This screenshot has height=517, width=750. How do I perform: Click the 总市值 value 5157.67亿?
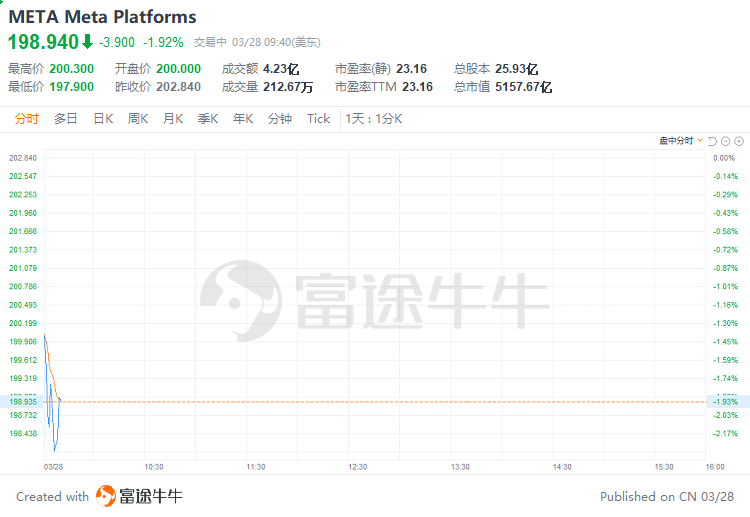tap(524, 87)
